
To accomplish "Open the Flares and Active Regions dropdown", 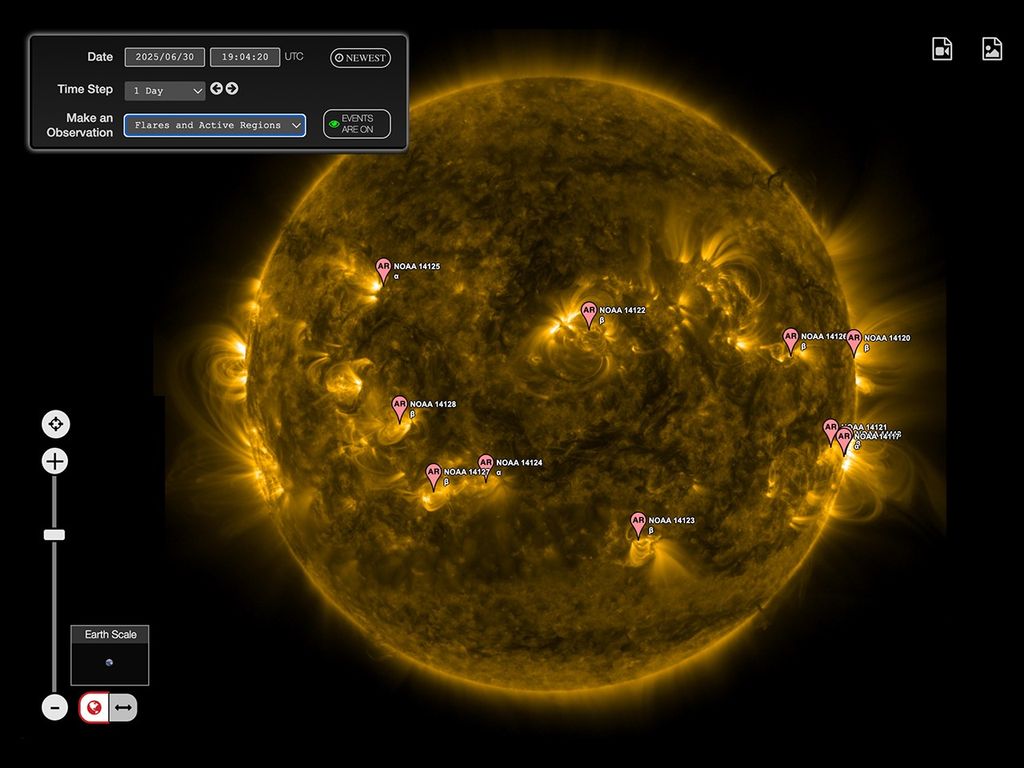I will (215, 125).
